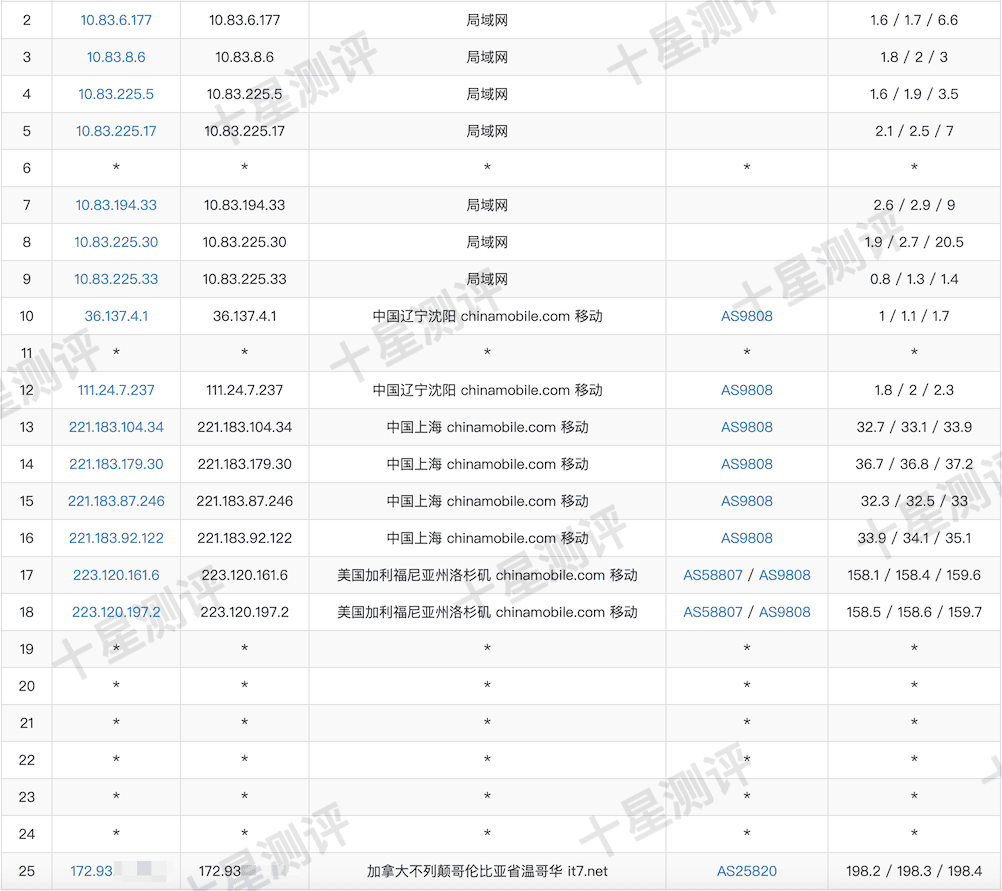
Task: Open AS9808 in the 221.183.92.122 row
Action: (x=746, y=539)
